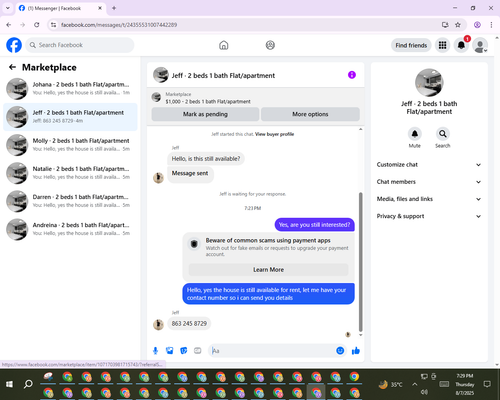Expand the Chat members section
The height and width of the screenshot is (400, 500).
[x=429, y=182]
